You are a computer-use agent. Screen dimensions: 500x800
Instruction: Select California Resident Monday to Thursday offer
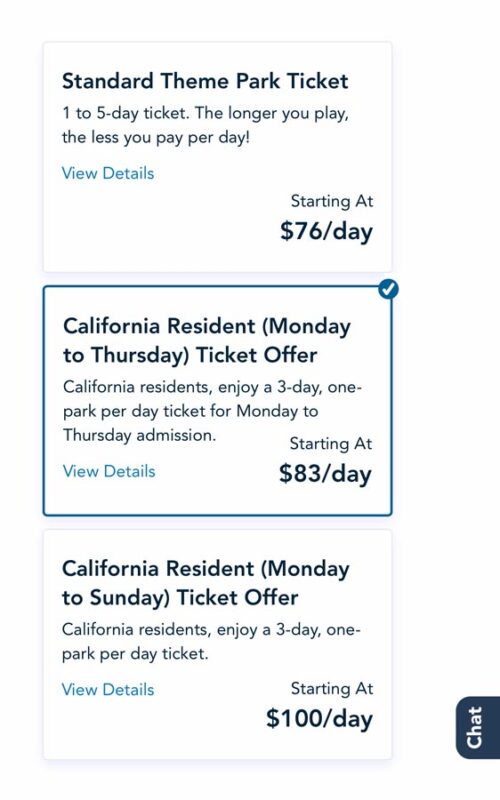pos(217,401)
